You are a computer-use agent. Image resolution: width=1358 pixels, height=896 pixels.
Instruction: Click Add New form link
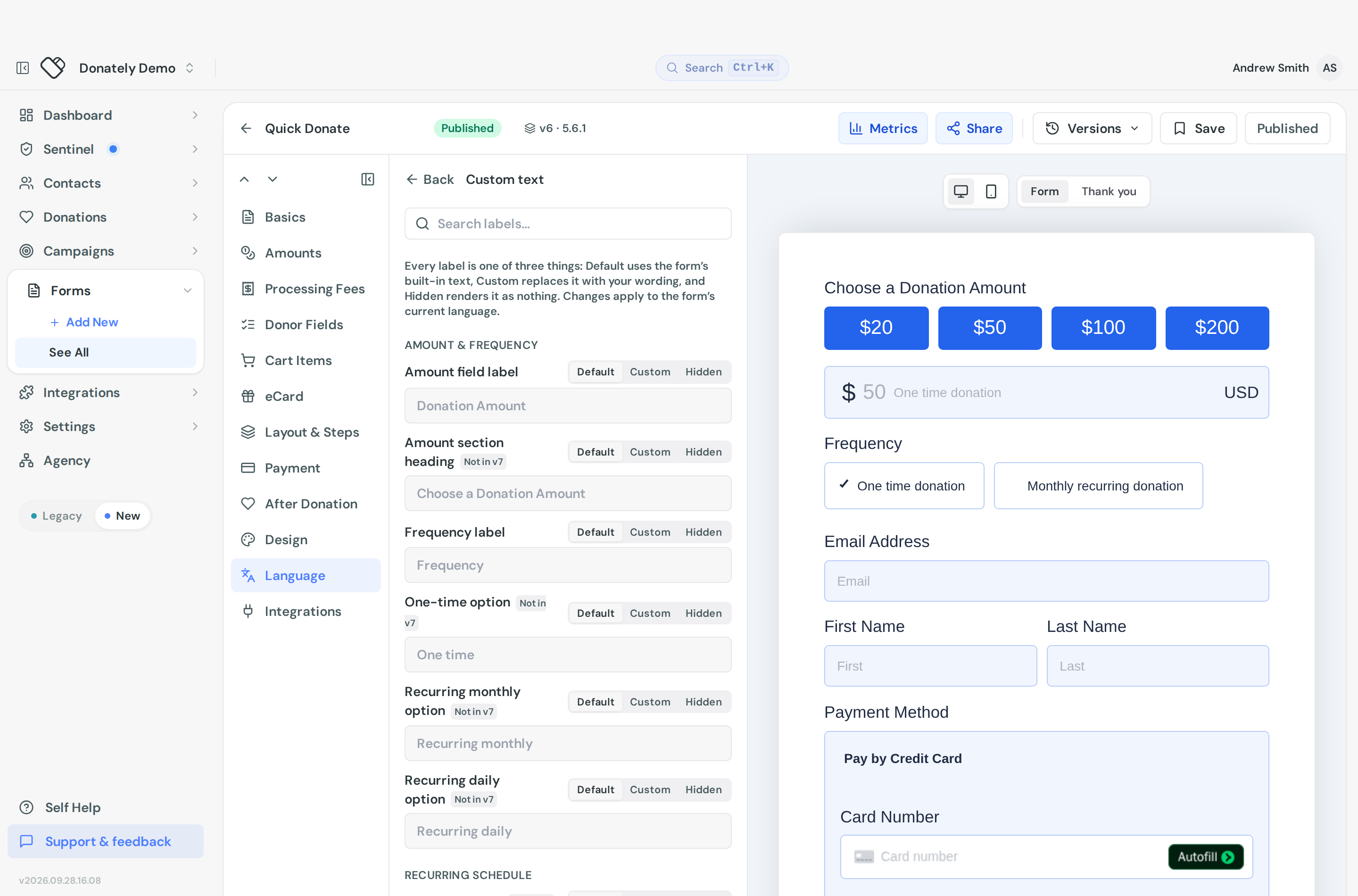[x=84, y=322]
